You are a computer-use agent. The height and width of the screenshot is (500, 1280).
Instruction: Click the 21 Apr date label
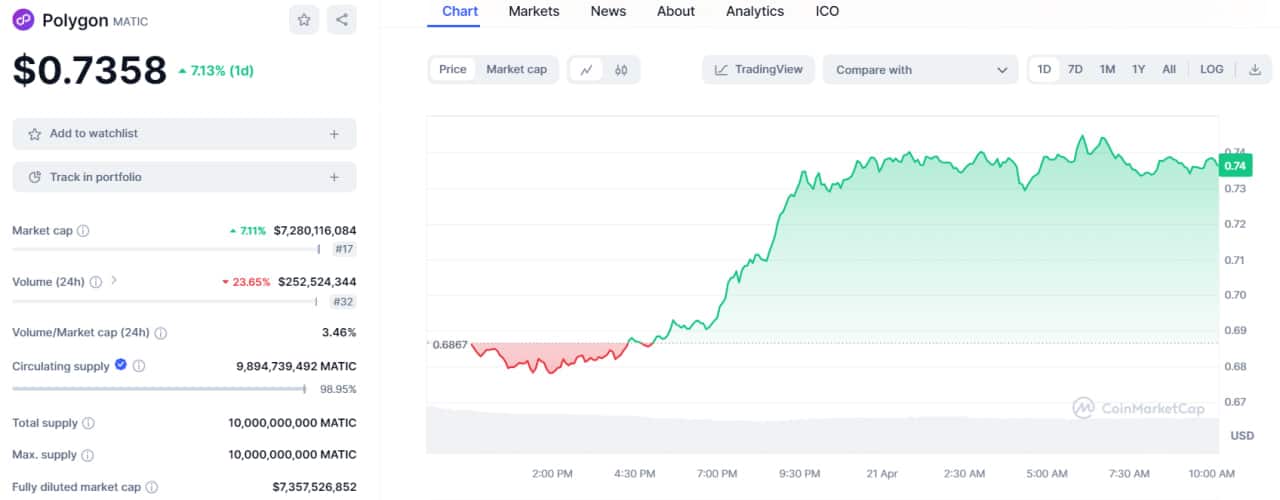pyautogui.click(x=883, y=473)
